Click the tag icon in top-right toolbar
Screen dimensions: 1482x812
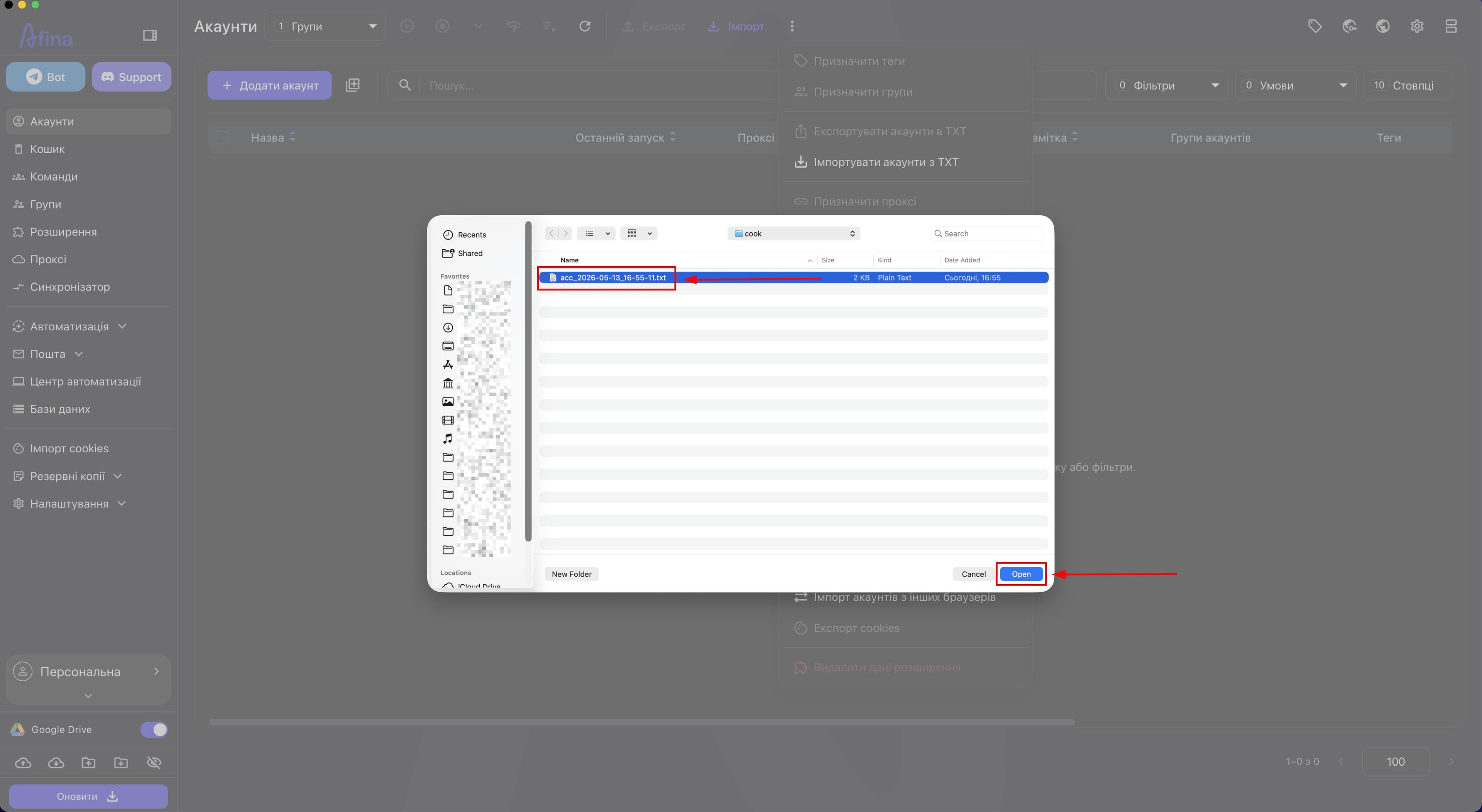point(1315,27)
